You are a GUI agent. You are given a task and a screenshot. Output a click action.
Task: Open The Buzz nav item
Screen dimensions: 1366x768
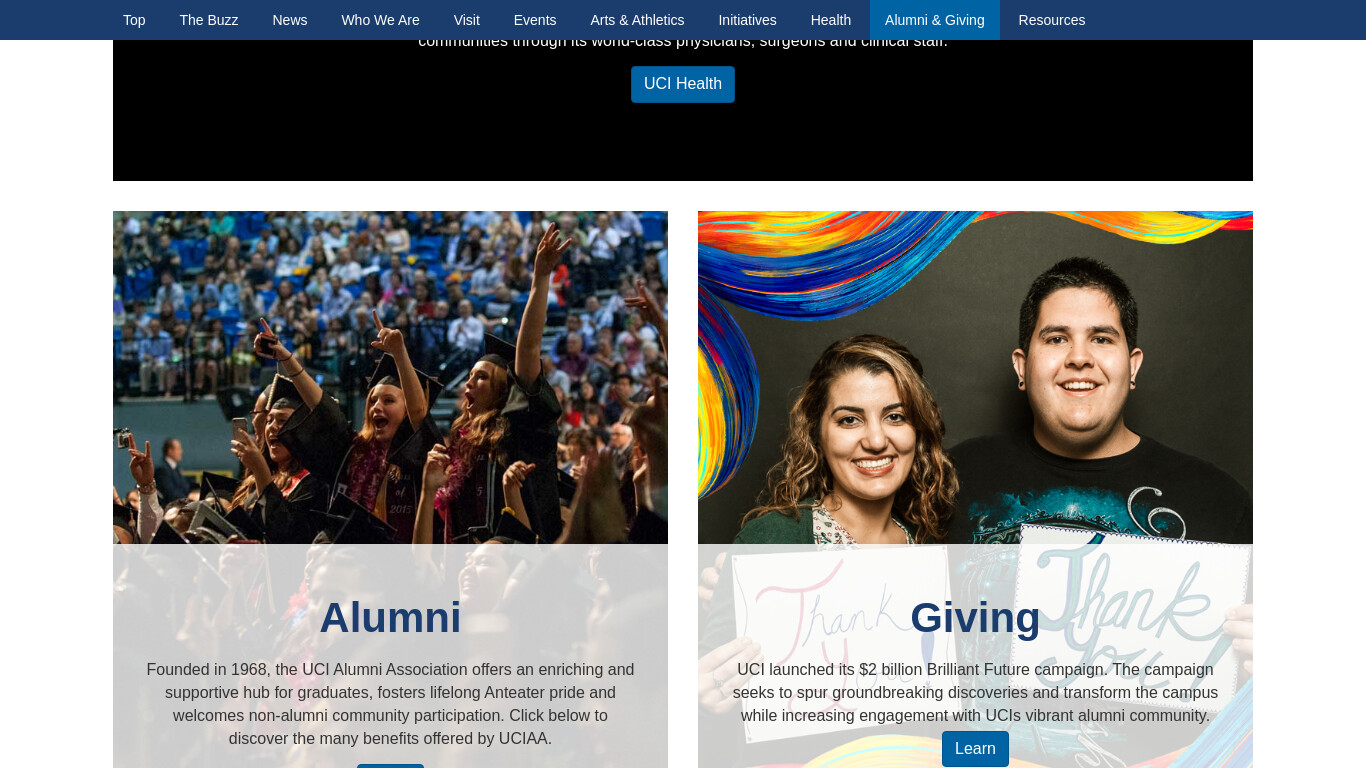[209, 20]
